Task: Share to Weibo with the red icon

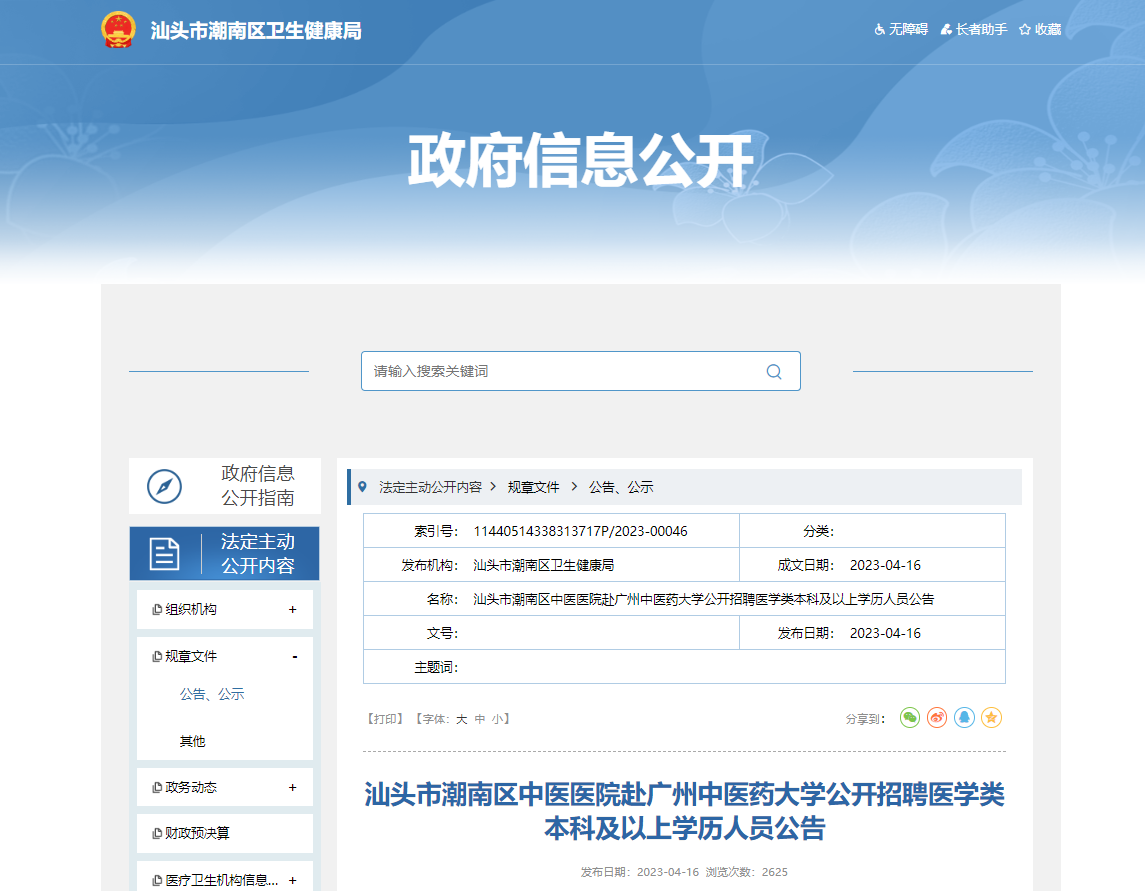Action: (x=937, y=718)
